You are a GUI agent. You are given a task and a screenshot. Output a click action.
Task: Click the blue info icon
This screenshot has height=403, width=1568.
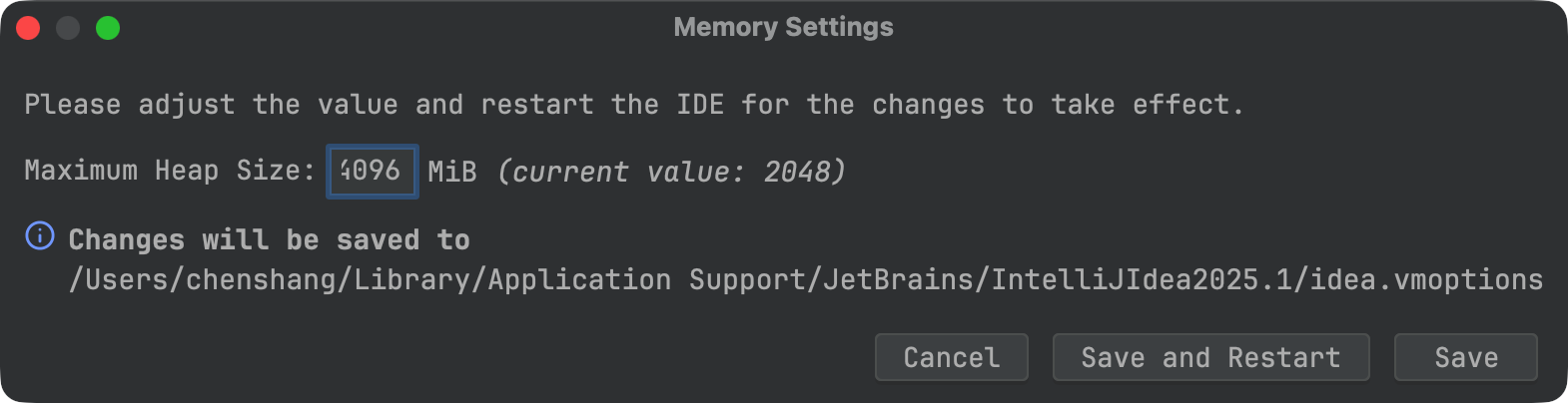click(x=40, y=236)
